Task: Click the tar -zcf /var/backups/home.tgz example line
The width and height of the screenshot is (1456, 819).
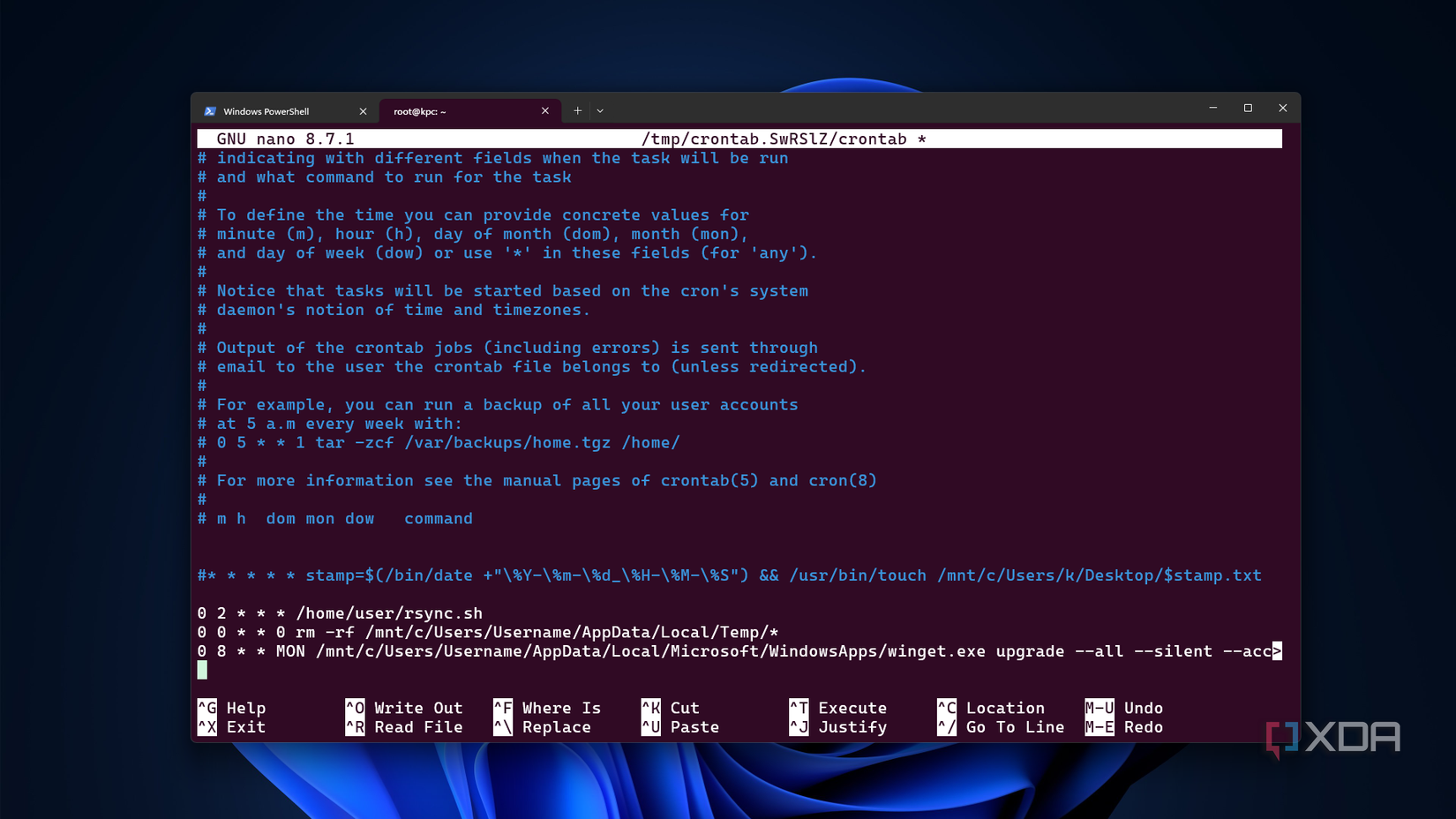Action: click(x=439, y=443)
